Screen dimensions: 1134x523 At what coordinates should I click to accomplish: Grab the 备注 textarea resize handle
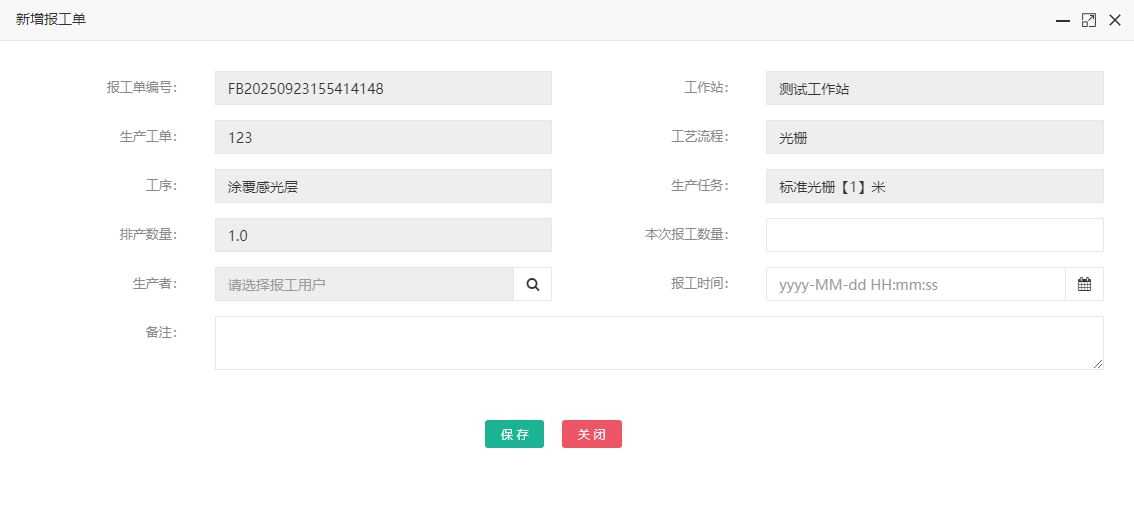[1098, 364]
